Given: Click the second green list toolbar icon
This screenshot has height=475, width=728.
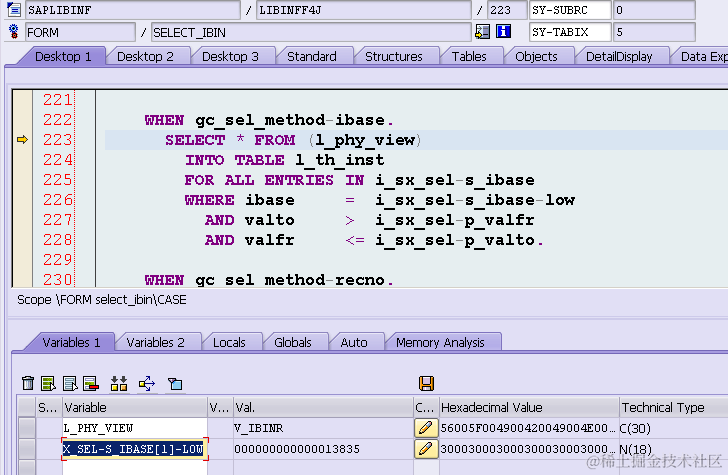Looking at the screenshot, I should [48, 384].
